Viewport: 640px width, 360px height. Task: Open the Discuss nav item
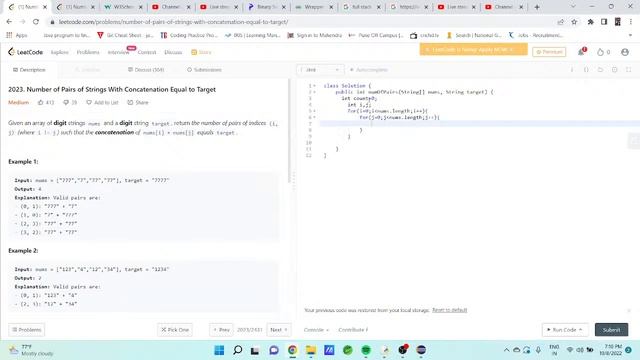click(x=173, y=52)
